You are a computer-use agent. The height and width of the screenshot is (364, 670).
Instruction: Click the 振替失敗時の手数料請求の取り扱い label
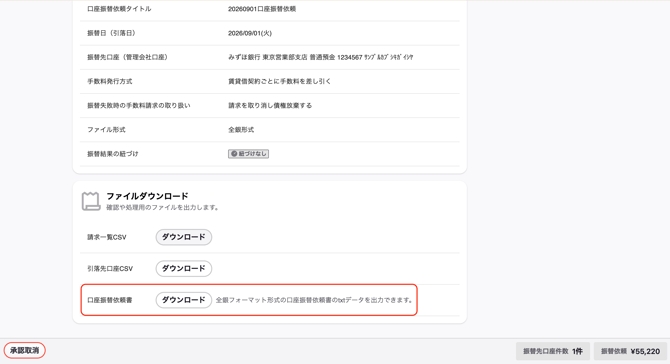(139, 106)
